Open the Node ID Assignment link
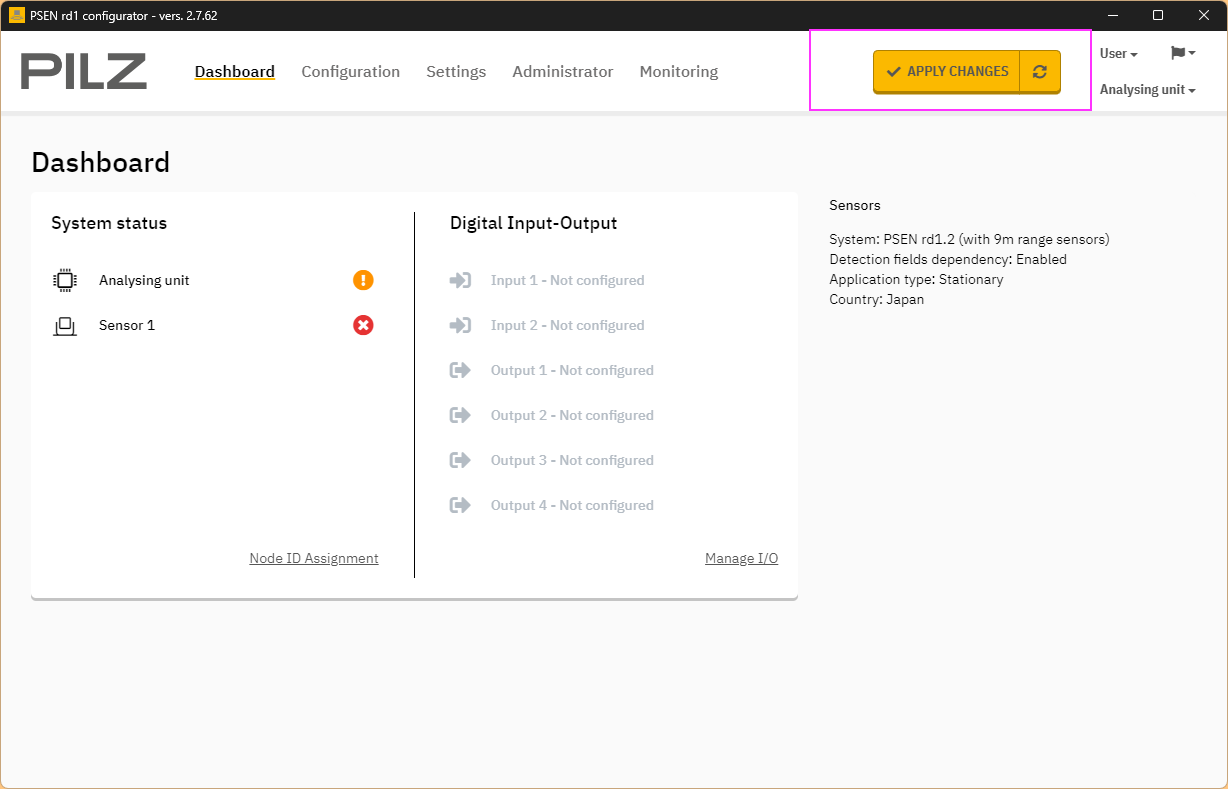The image size is (1228, 789). tap(314, 558)
